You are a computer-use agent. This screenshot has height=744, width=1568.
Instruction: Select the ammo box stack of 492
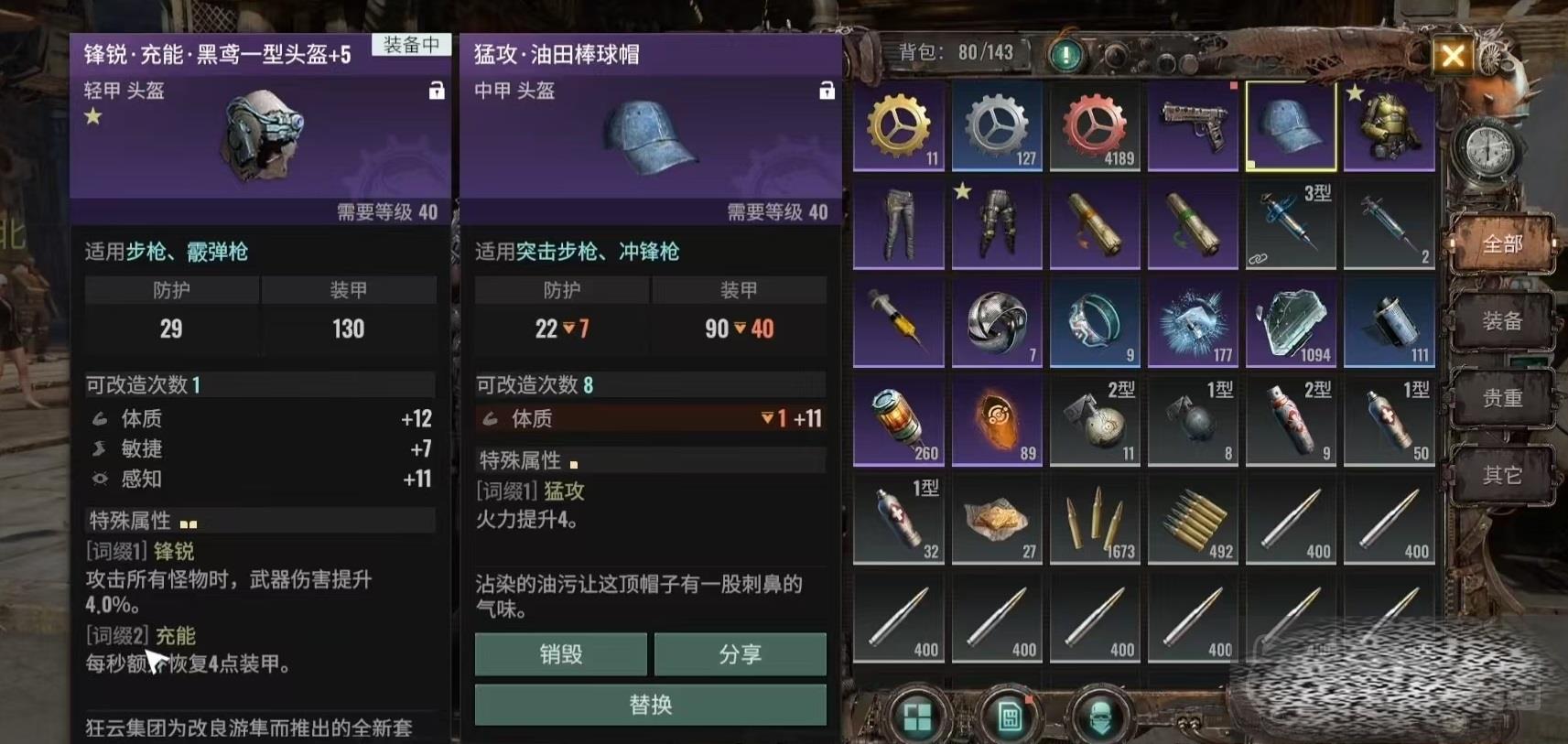pos(1193,519)
